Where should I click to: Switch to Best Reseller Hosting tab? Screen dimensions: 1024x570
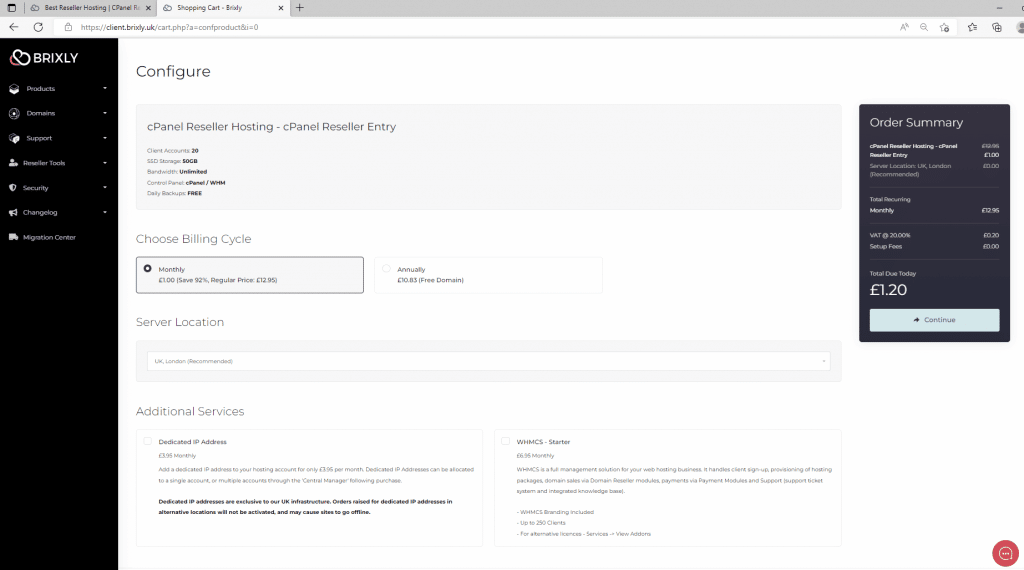tap(90, 8)
